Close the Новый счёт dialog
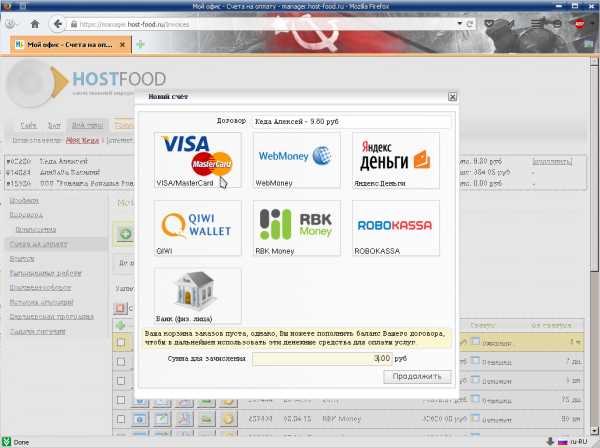Image resolution: width=600 pixels, height=448 pixels. [452, 97]
